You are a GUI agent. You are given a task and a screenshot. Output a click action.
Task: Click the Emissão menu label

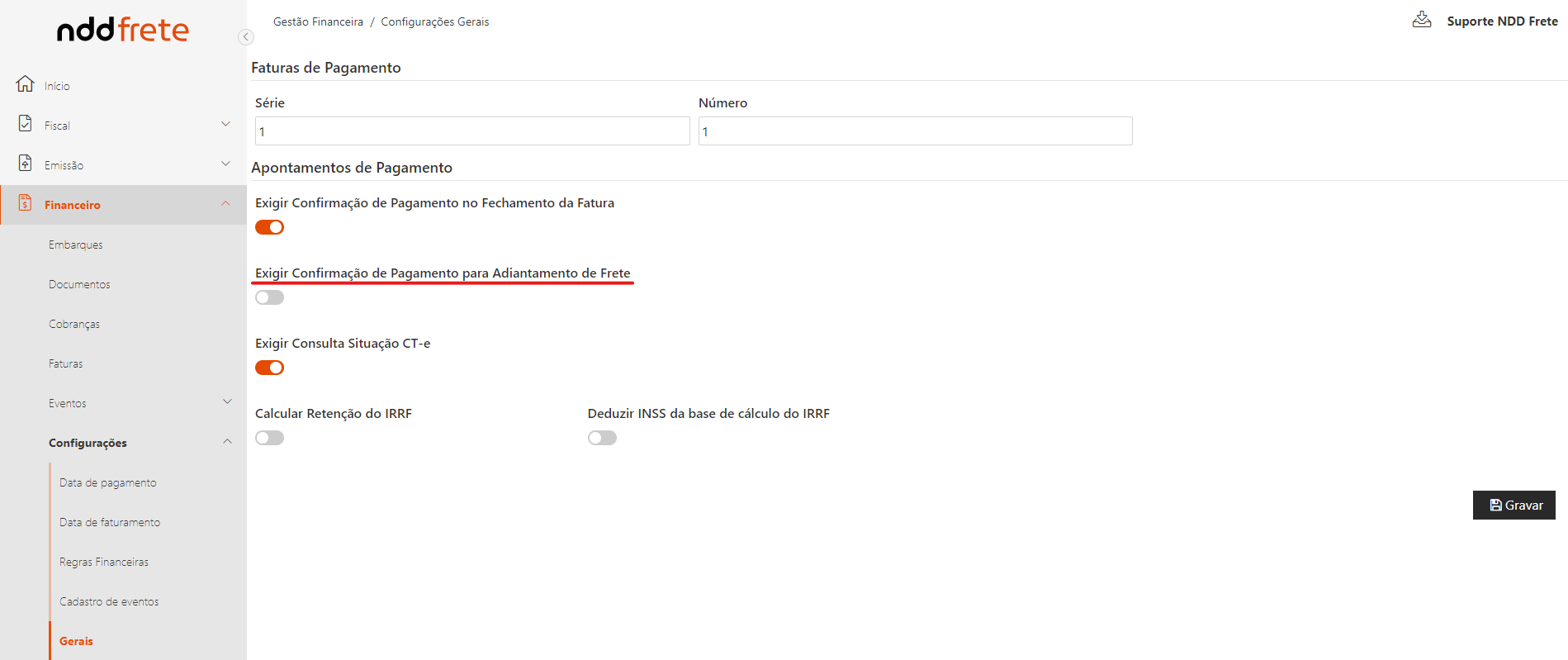point(64,165)
